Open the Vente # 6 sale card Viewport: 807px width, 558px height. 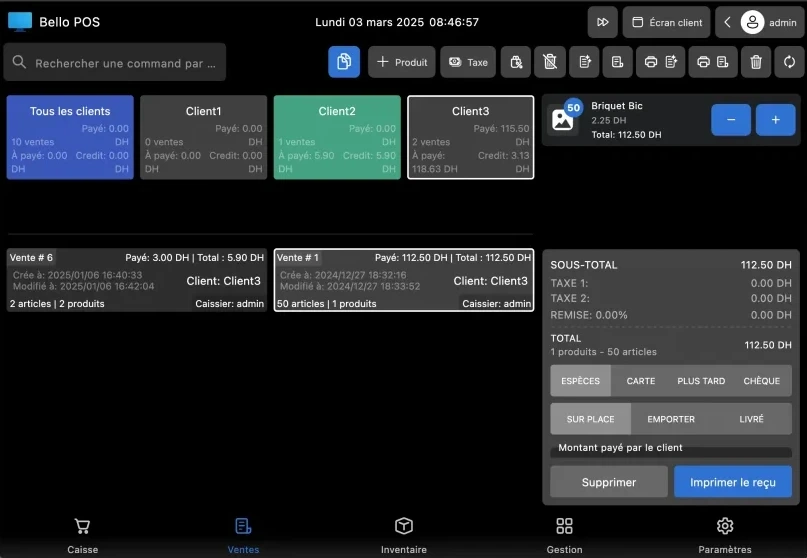pos(137,280)
